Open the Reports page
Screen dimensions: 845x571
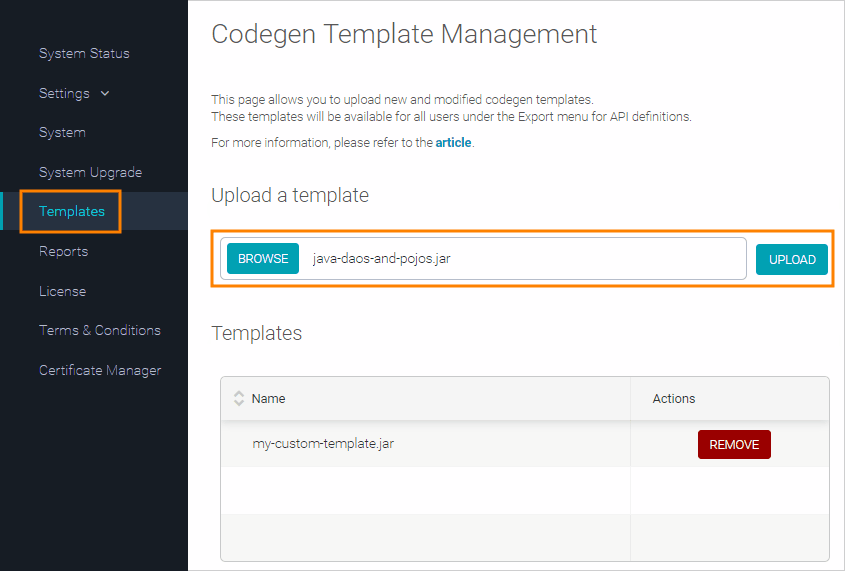tap(63, 251)
